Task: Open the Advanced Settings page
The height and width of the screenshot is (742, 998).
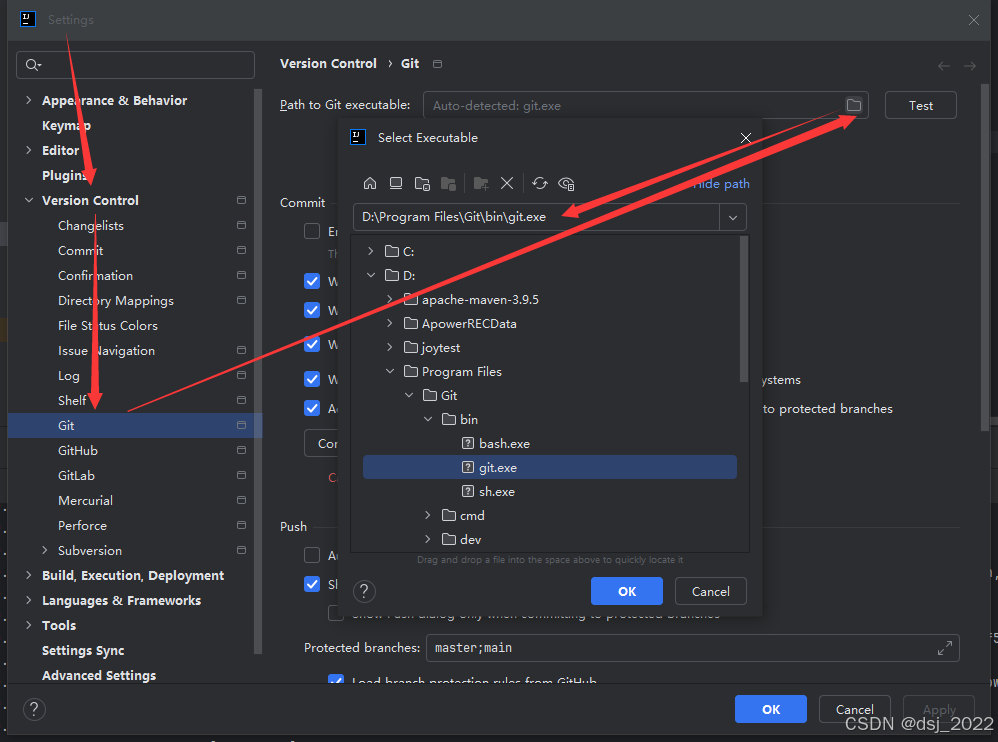Action: point(99,675)
